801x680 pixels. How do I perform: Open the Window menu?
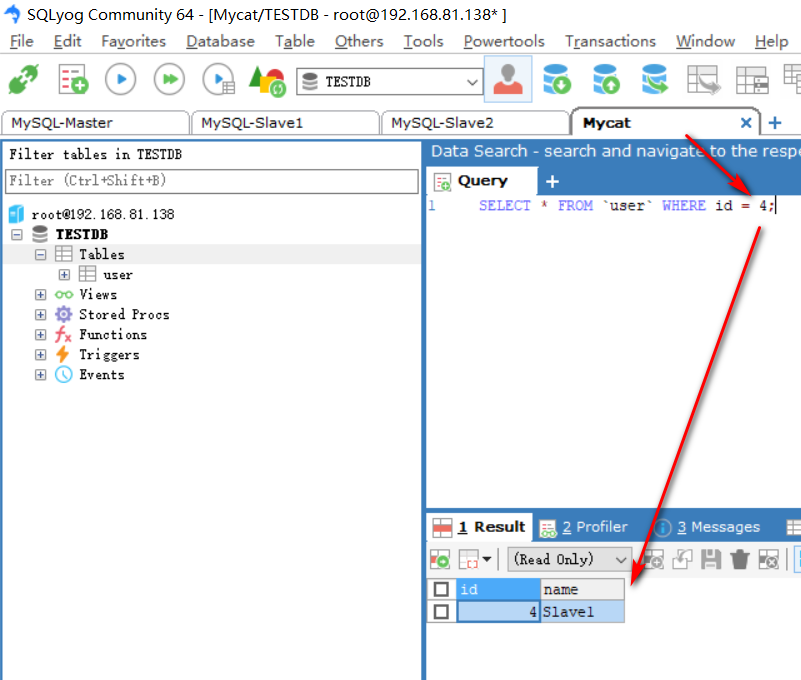[x=705, y=41]
